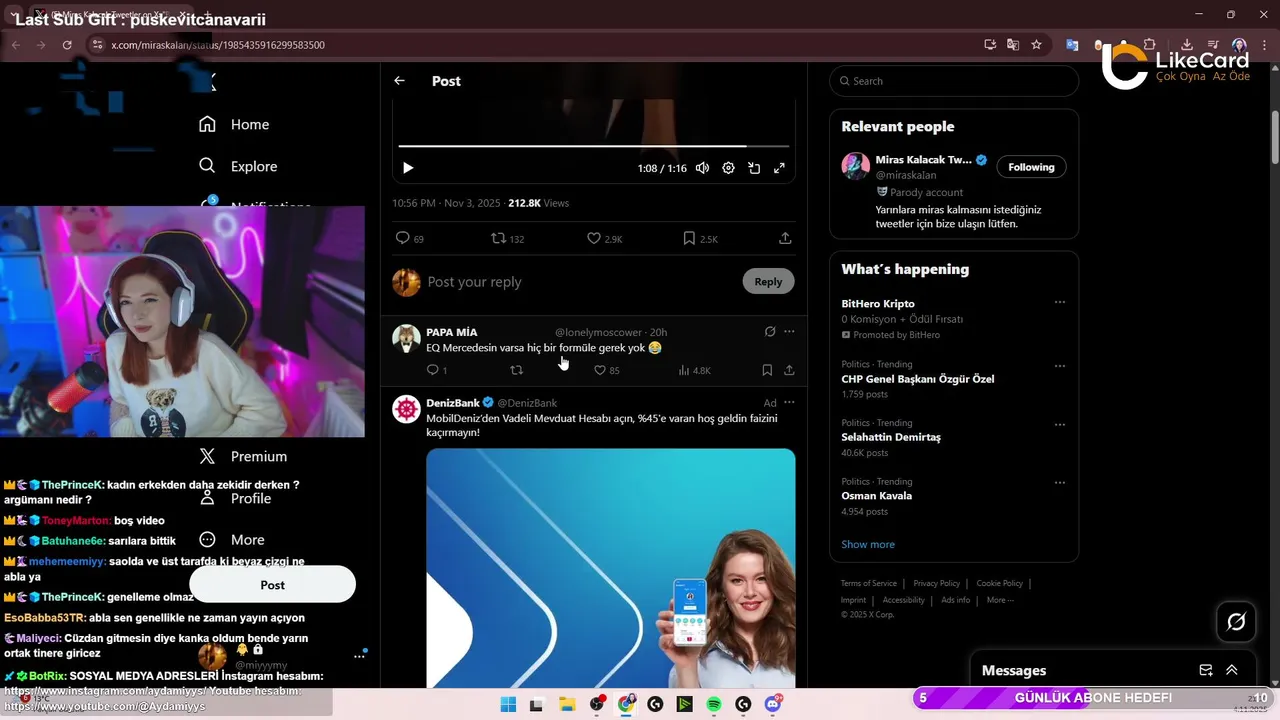The width and height of the screenshot is (1280, 720).
Task: Repost PAPA MİA's comment
Action: [x=516, y=370]
